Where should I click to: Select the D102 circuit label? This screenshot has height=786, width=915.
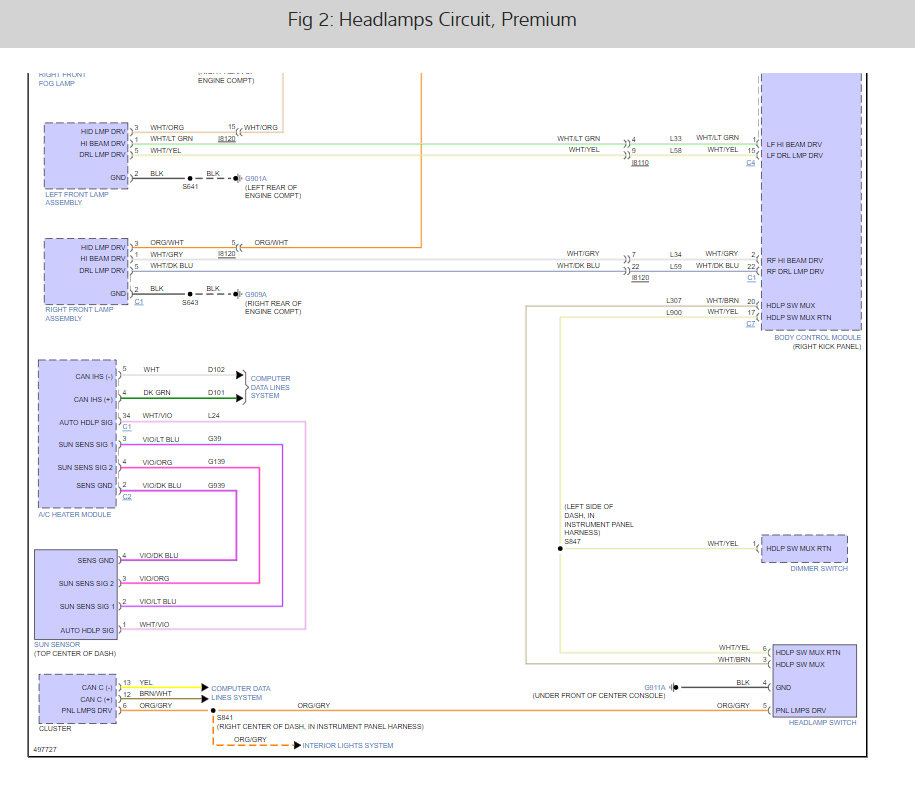coord(216,369)
